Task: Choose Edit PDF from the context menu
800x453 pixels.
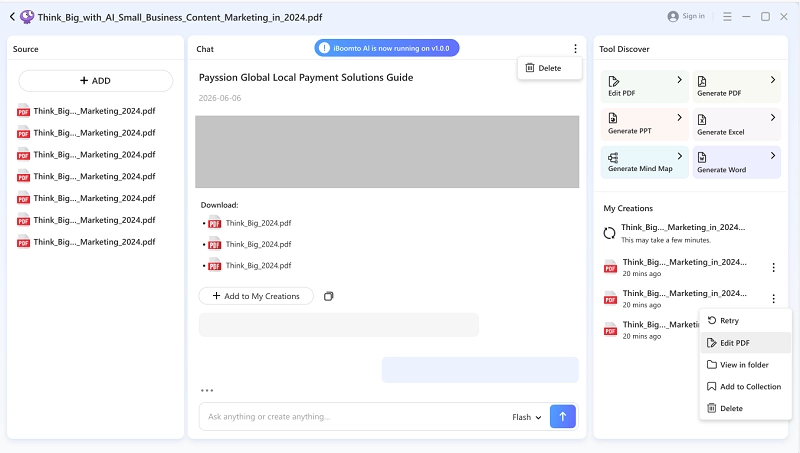Action: (745, 343)
